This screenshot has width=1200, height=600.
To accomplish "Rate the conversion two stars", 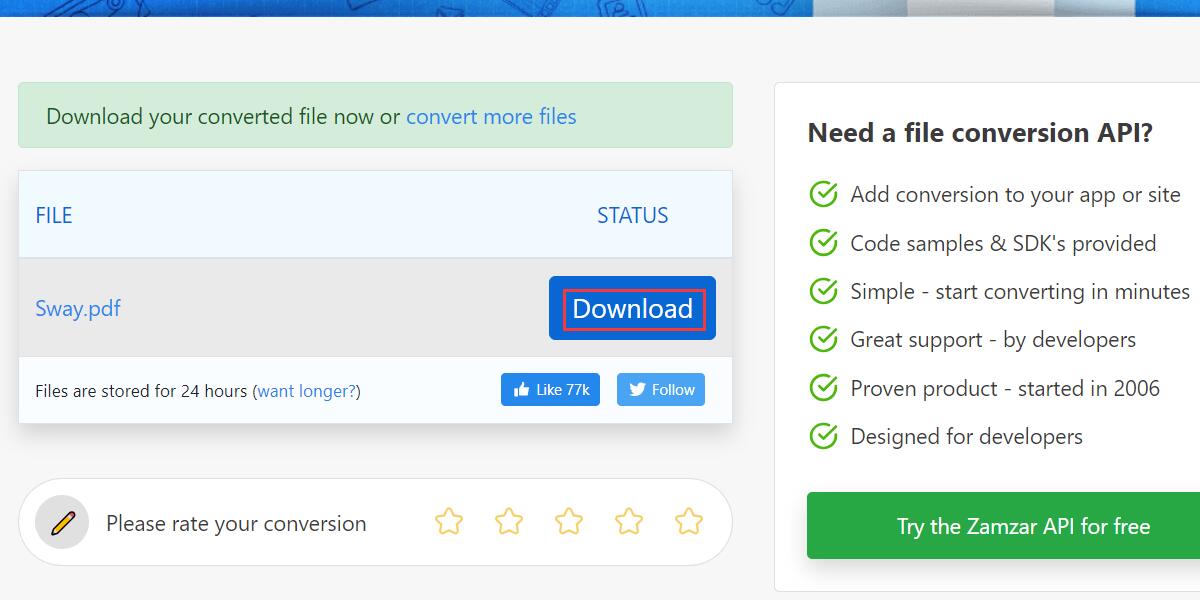I will coord(509,521).
